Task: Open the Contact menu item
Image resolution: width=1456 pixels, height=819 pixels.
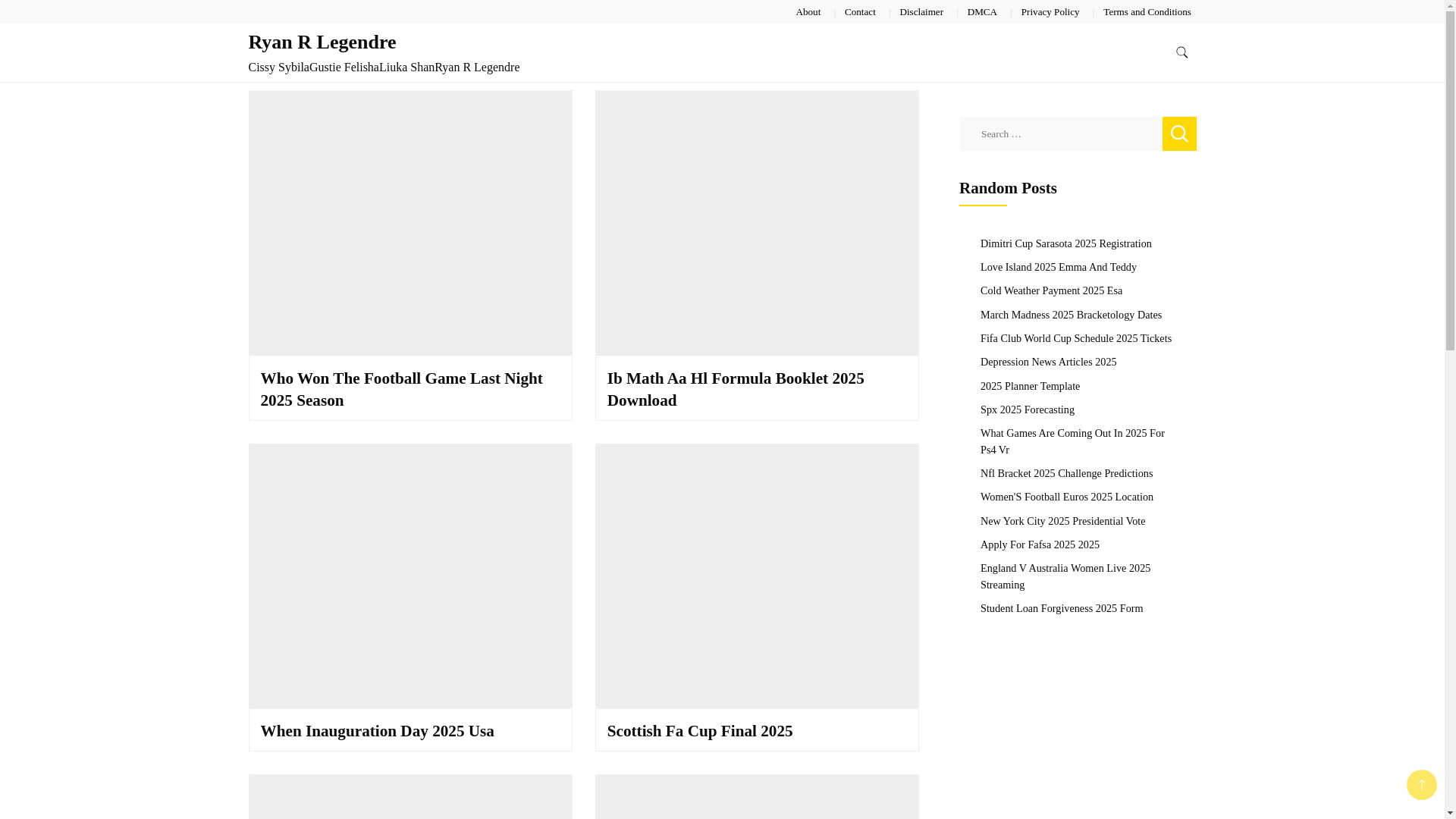Action: (x=860, y=12)
